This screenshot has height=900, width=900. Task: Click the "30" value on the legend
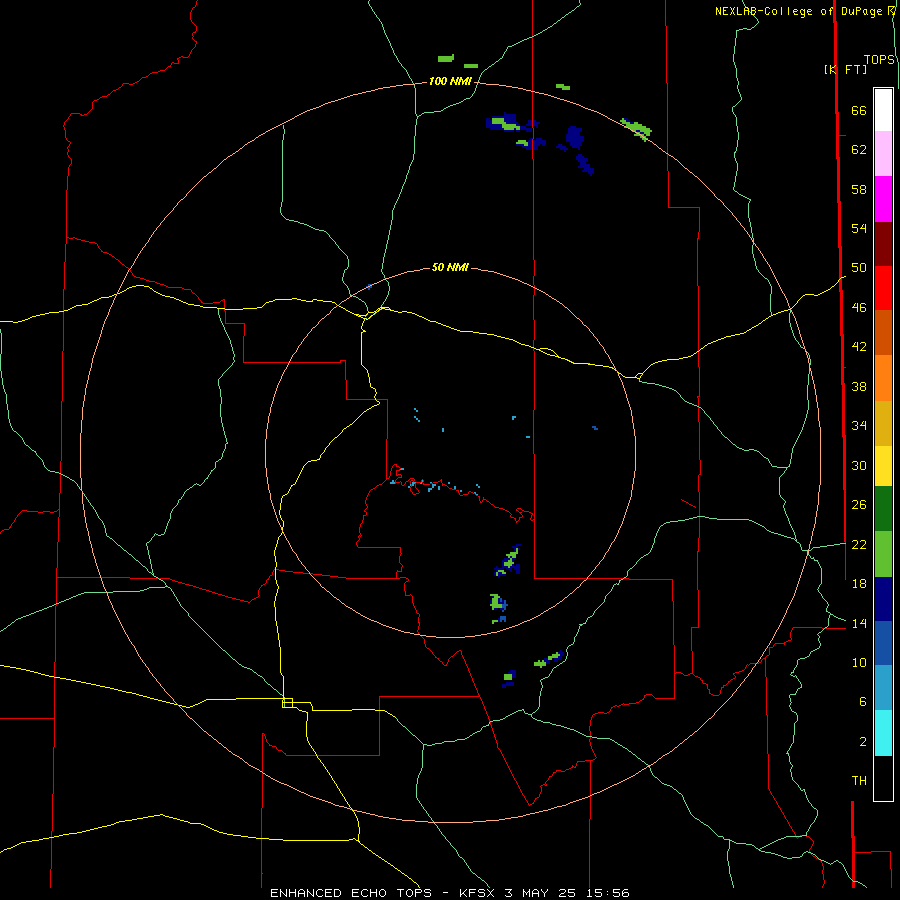pos(859,465)
